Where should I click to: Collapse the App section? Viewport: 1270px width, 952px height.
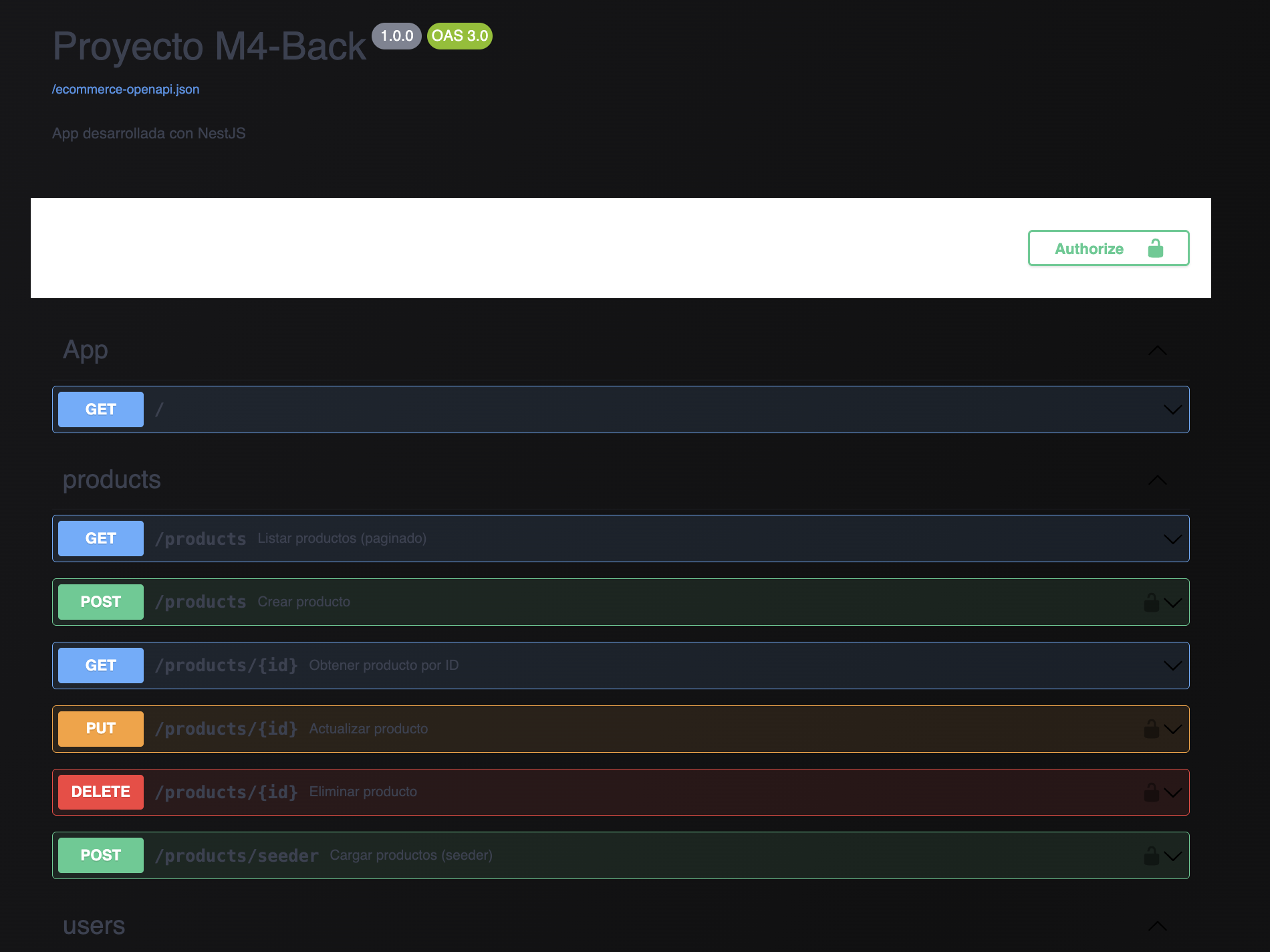pyautogui.click(x=1157, y=350)
